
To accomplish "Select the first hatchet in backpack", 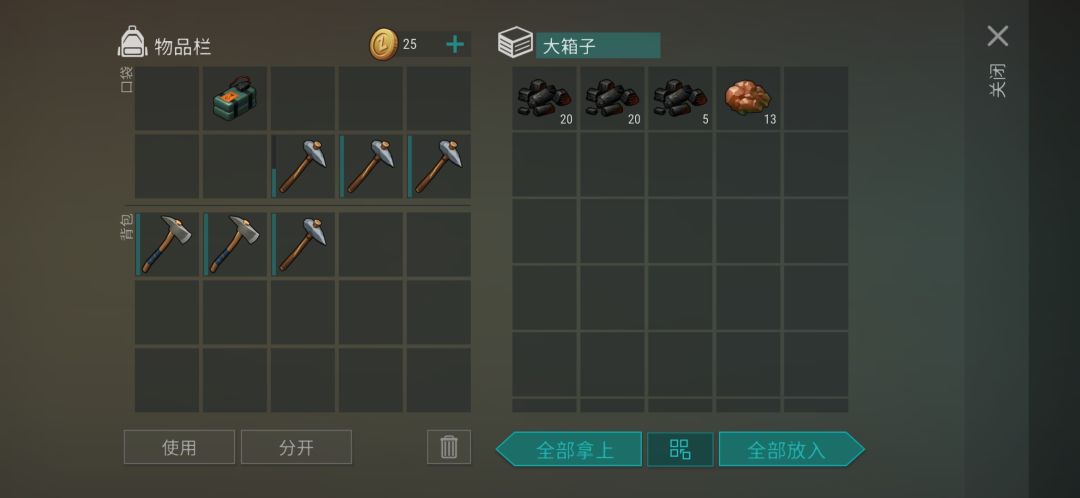I will [x=167, y=245].
